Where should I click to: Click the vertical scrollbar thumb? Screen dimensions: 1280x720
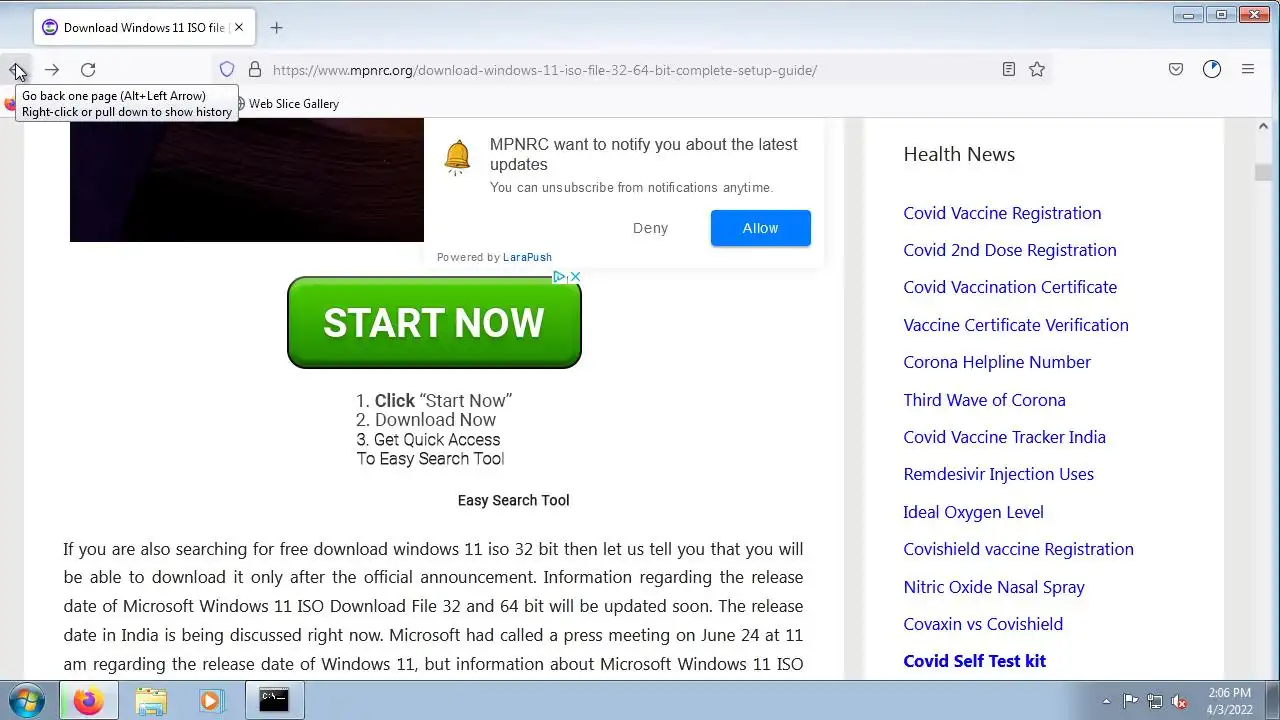(1264, 172)
